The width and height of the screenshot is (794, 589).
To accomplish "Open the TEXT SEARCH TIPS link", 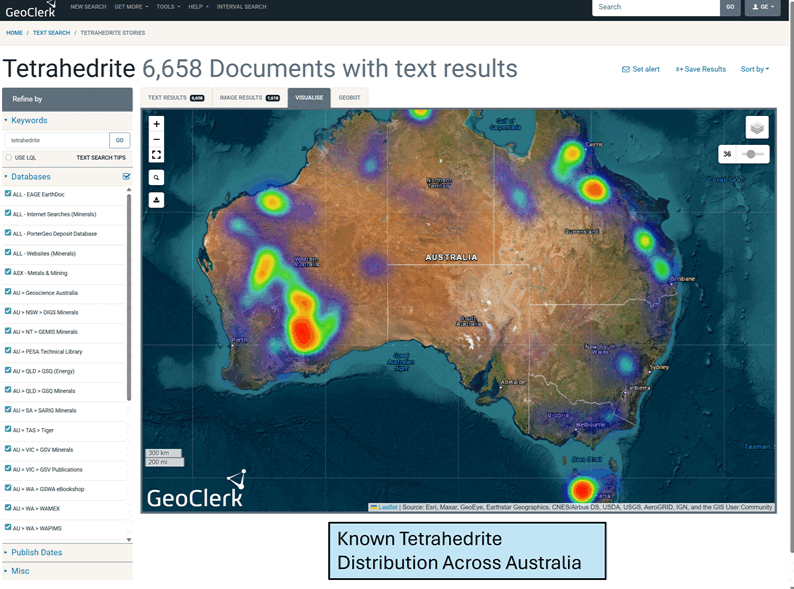I will click(x=101, y=158).
